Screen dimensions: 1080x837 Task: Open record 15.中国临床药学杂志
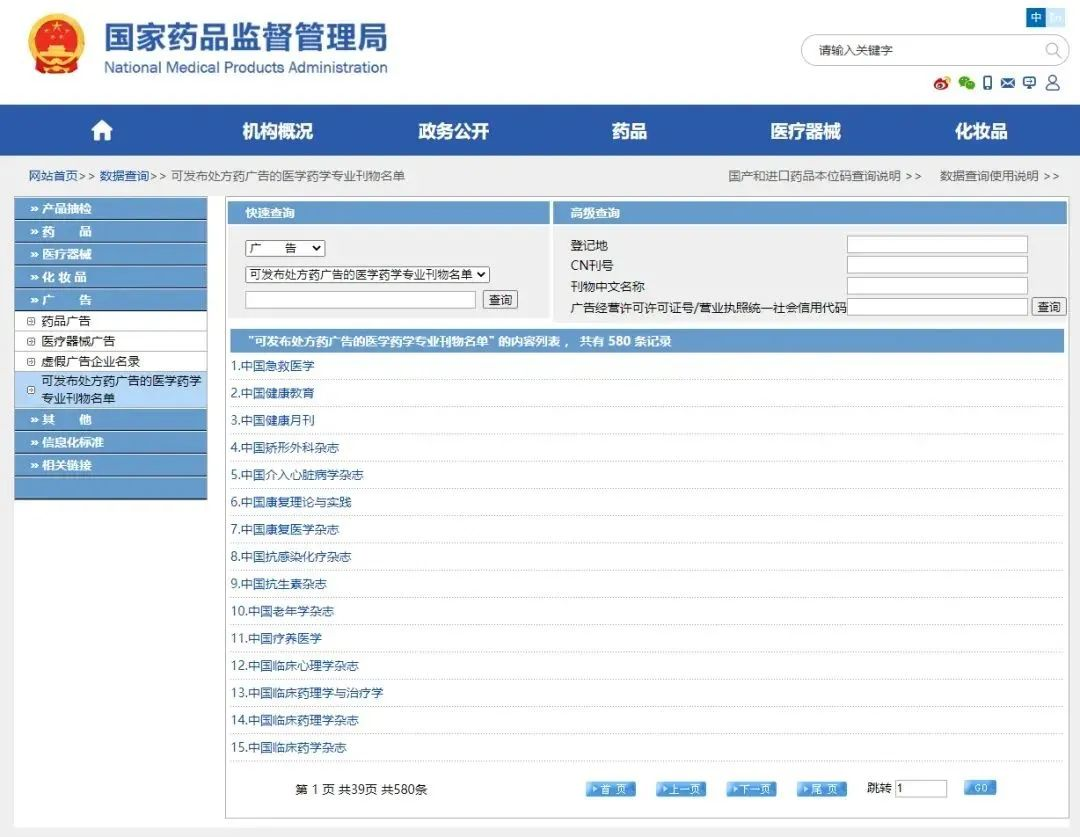tap(288, 747)
